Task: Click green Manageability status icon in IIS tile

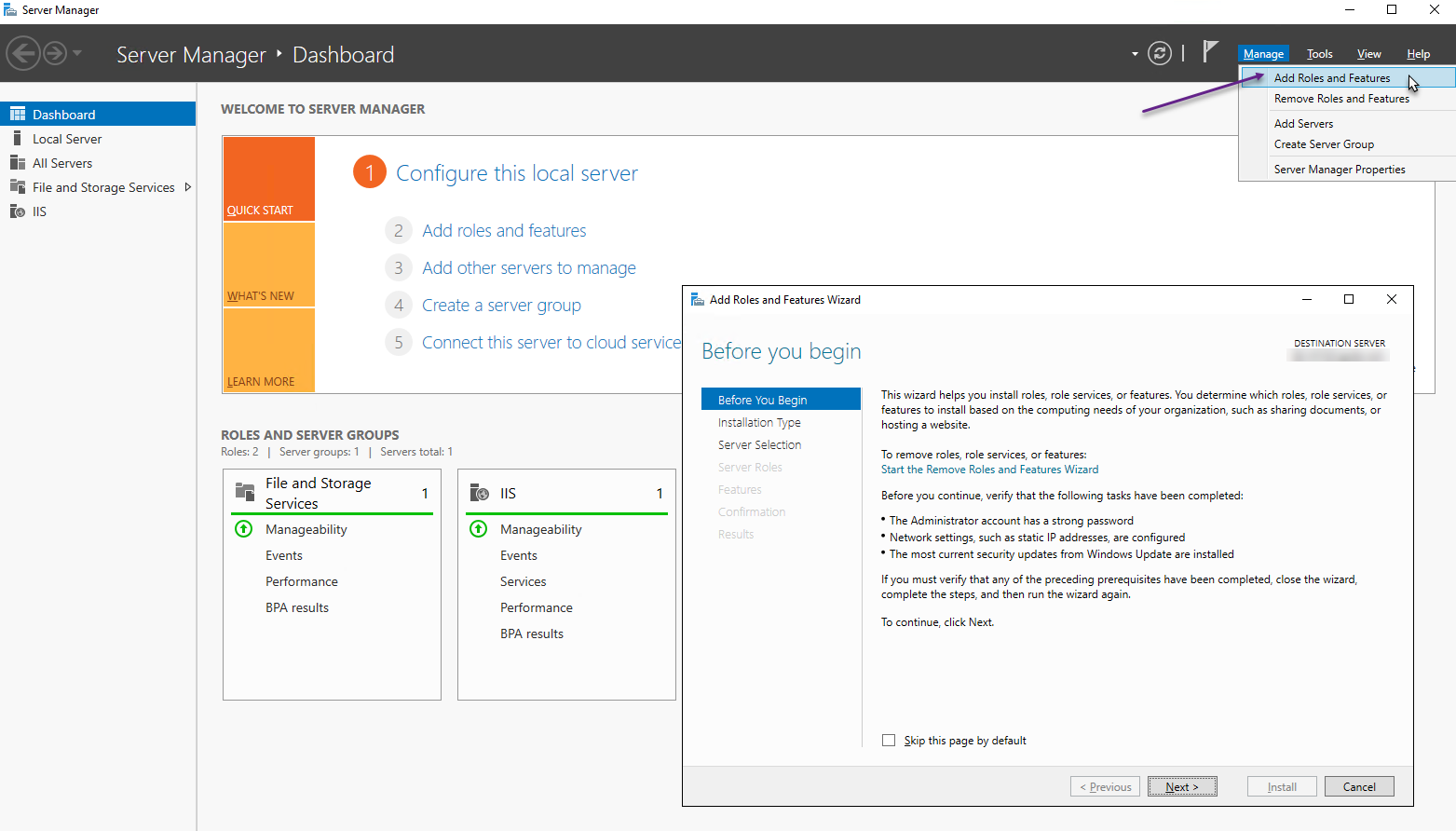Action: [479, 529]
